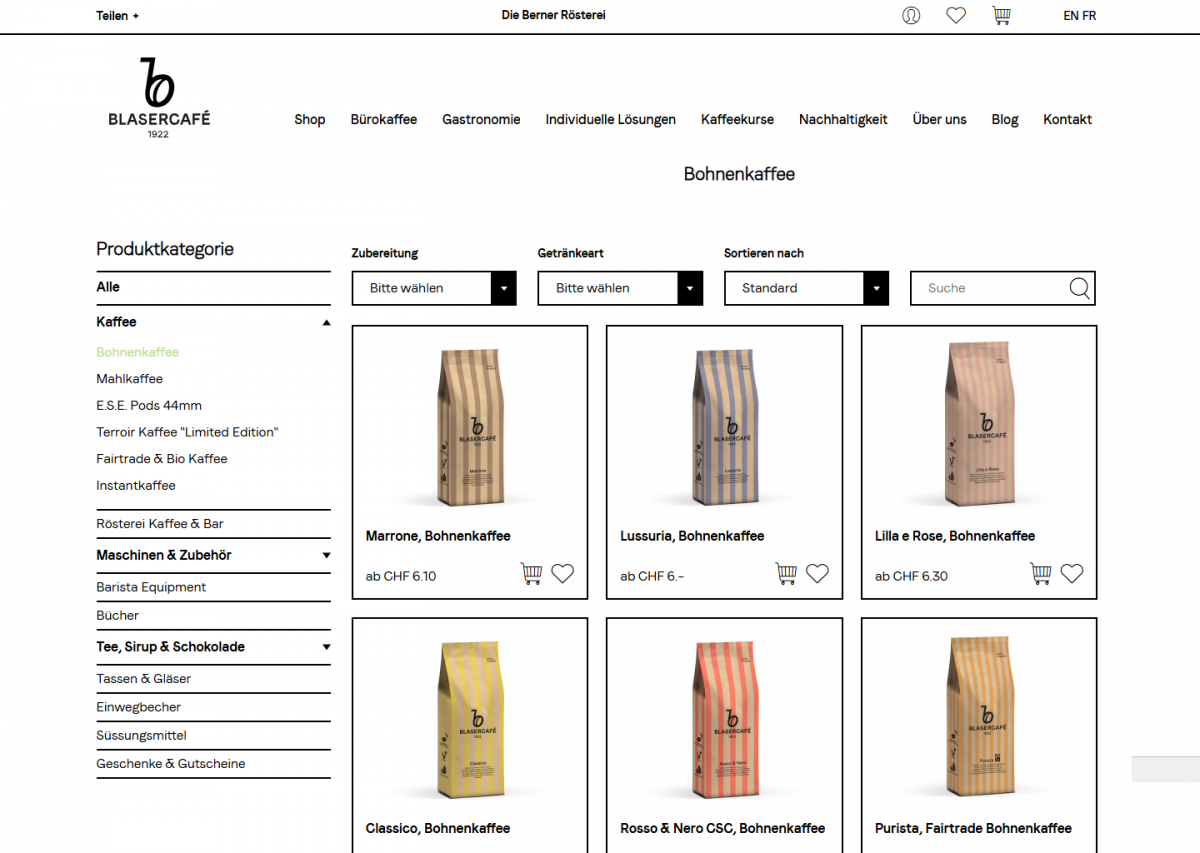Image resolution: width=1200 pixels, height=853 pixels.
Task: Open the Shop menu
Action: tap(310, 119)
